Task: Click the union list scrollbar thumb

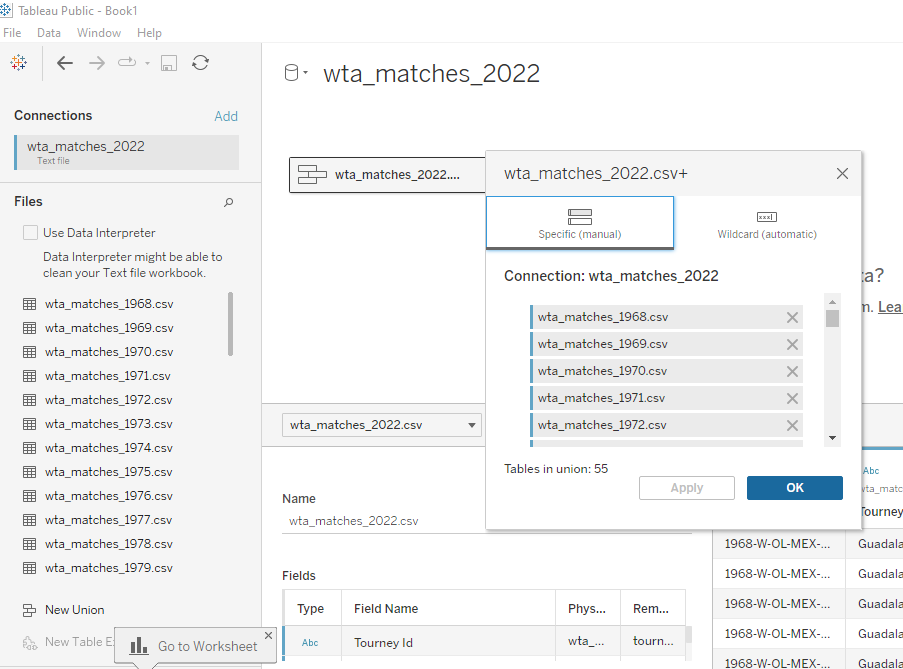Action: tap(832, 318)
